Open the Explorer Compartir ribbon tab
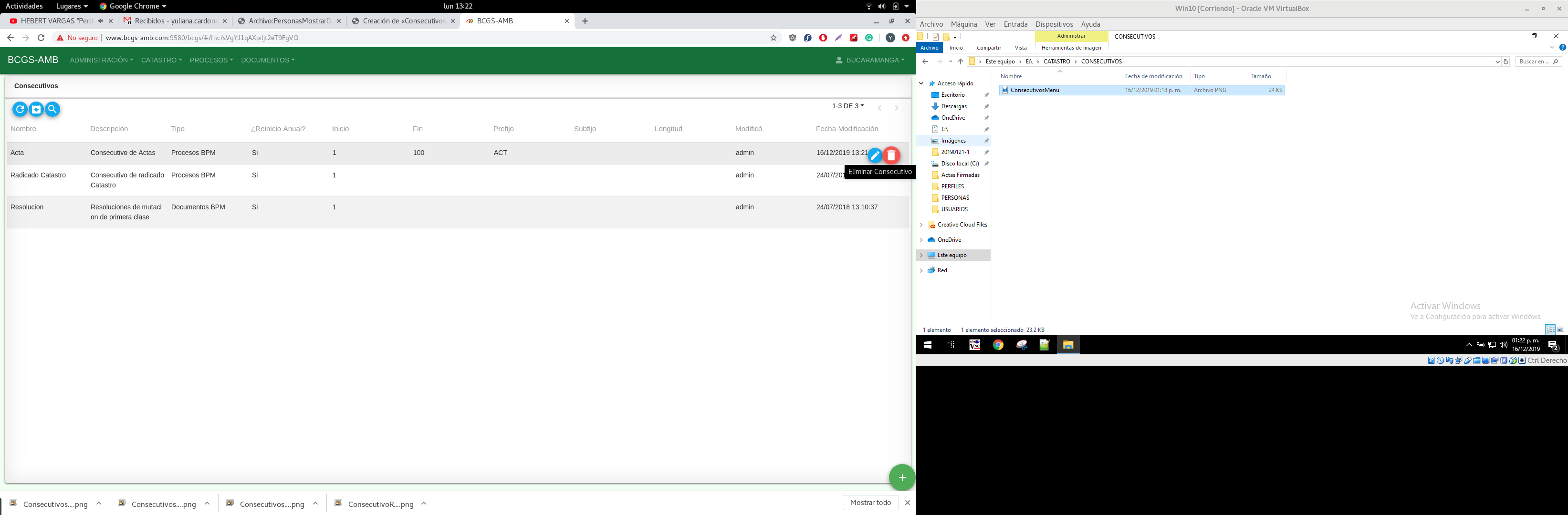Screen dimensions: 1568x515 click(x=989, y=47)
